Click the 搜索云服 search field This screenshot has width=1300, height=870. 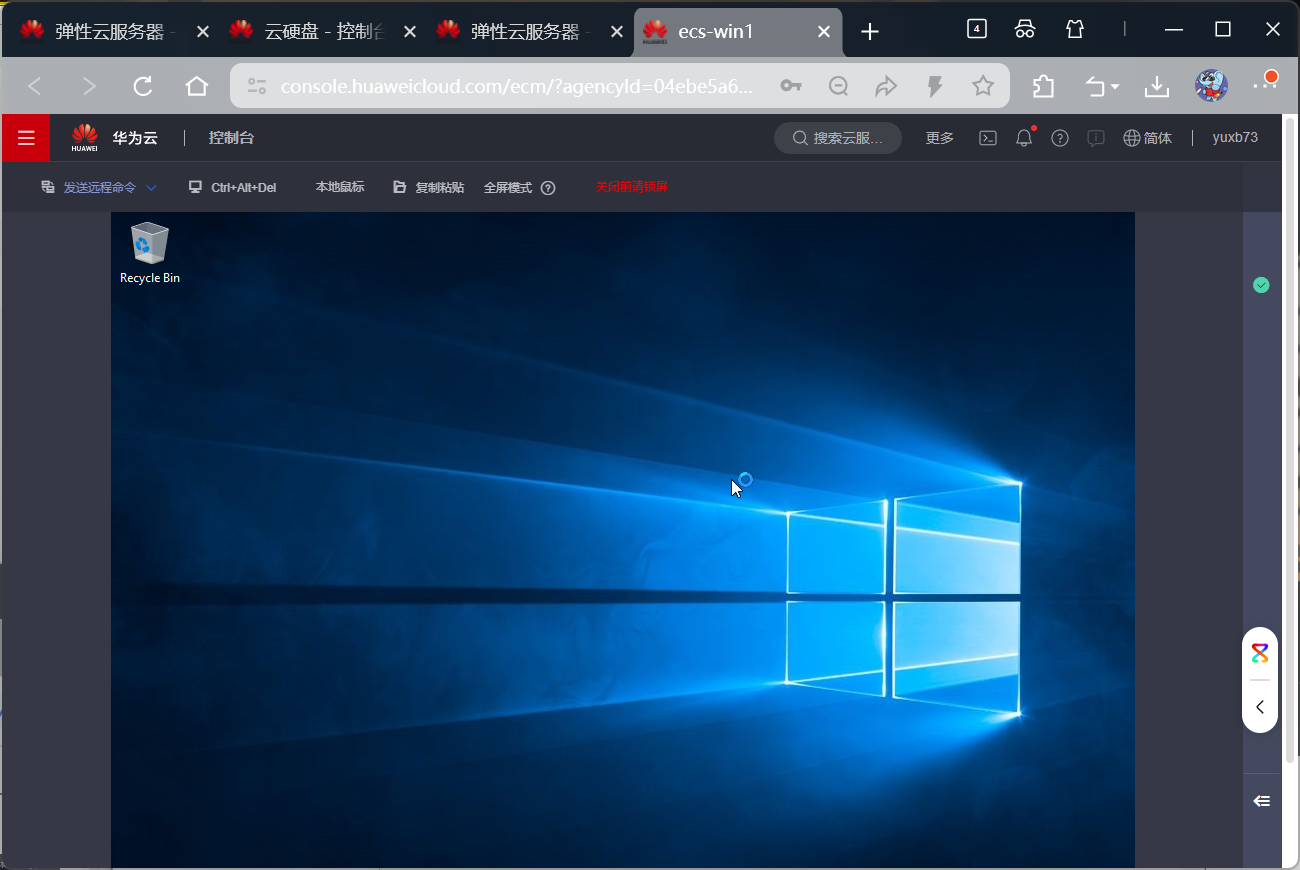point(838,137)
